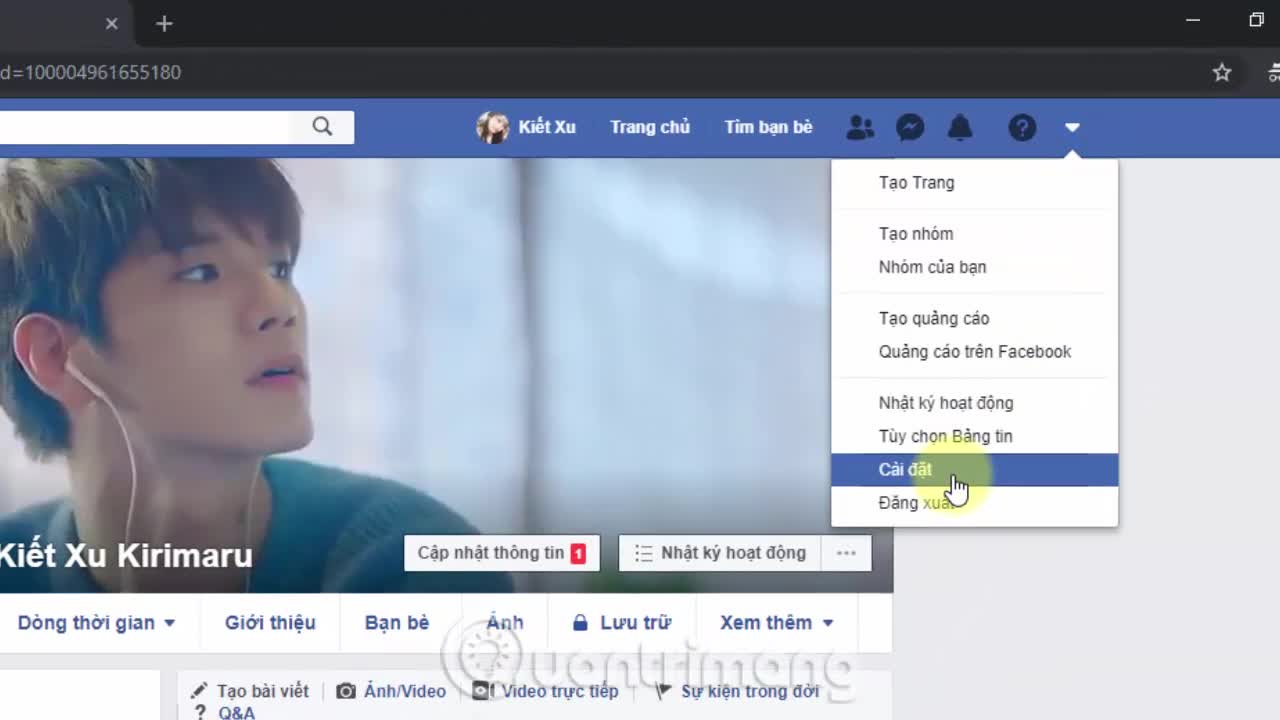Open the friend requests icon
The height and width of the screenshot is (720, 1280).
tap(860, 127)
